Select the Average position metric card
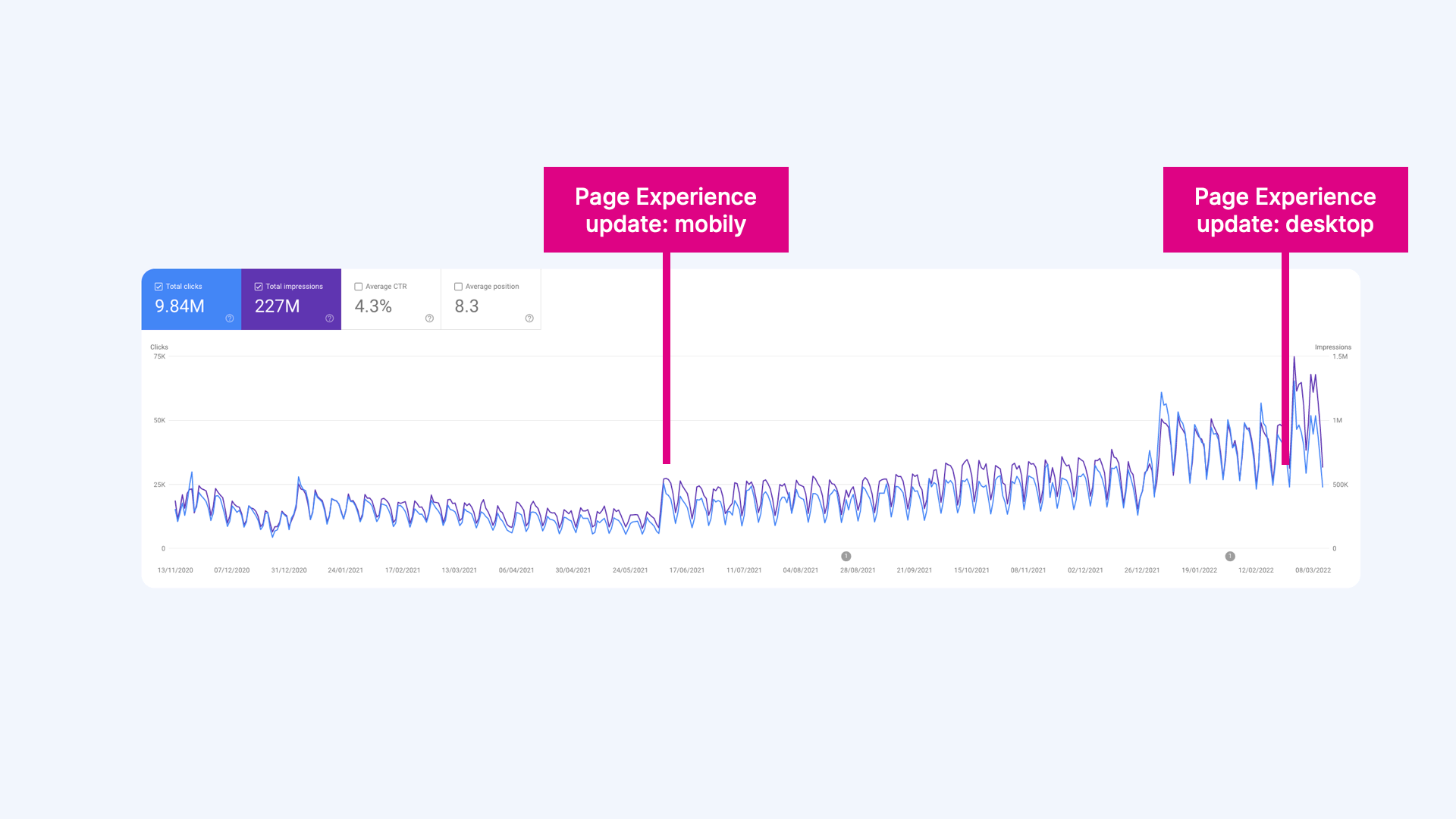1456x819 pixels. [491, 300]
